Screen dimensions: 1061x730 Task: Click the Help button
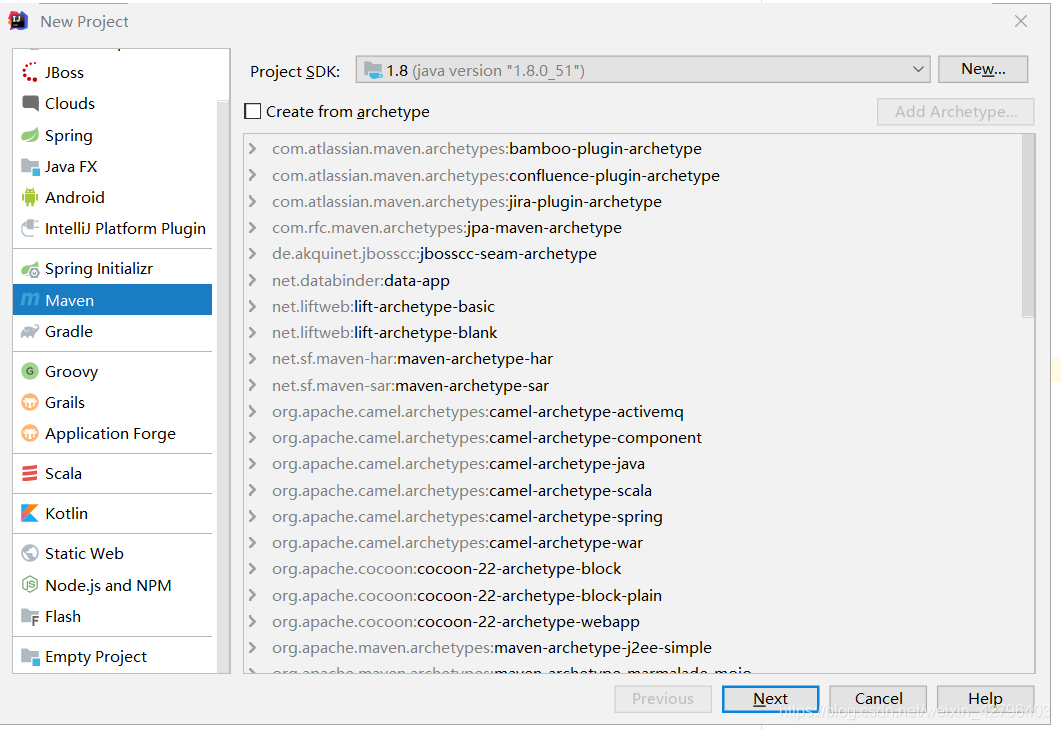pyautogui.click(x=985, y=699)
